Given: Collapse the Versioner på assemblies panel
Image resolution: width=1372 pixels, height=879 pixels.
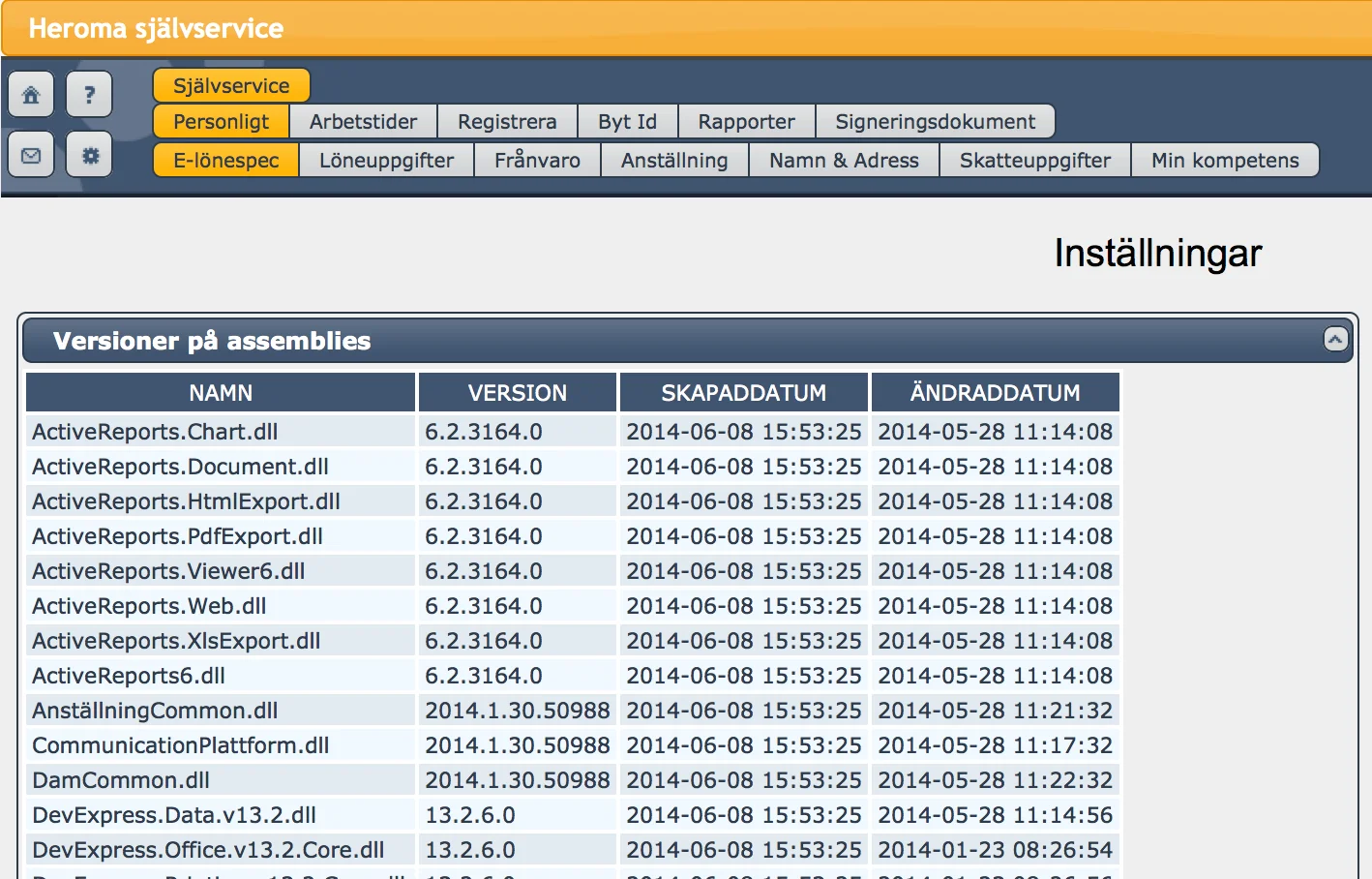Looking at the screenshot, I should tap(1335, 339).
